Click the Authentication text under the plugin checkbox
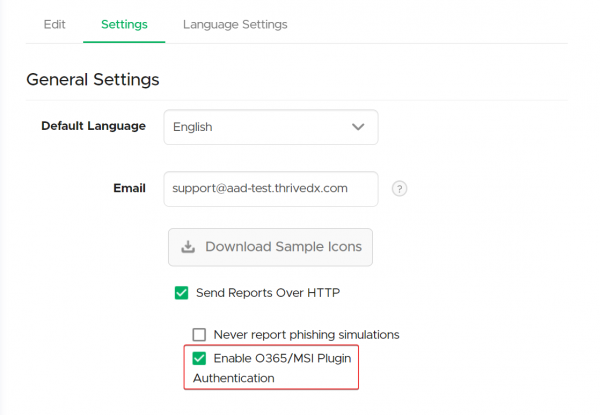This screenshot has width=600, height=415. pos(234,378)
